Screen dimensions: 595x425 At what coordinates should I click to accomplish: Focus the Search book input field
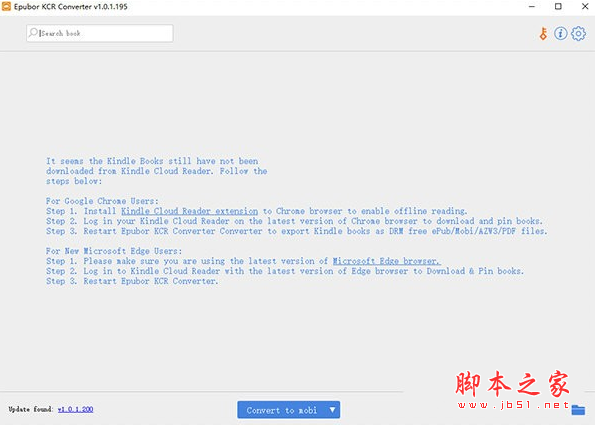click(x=100, y=33)
